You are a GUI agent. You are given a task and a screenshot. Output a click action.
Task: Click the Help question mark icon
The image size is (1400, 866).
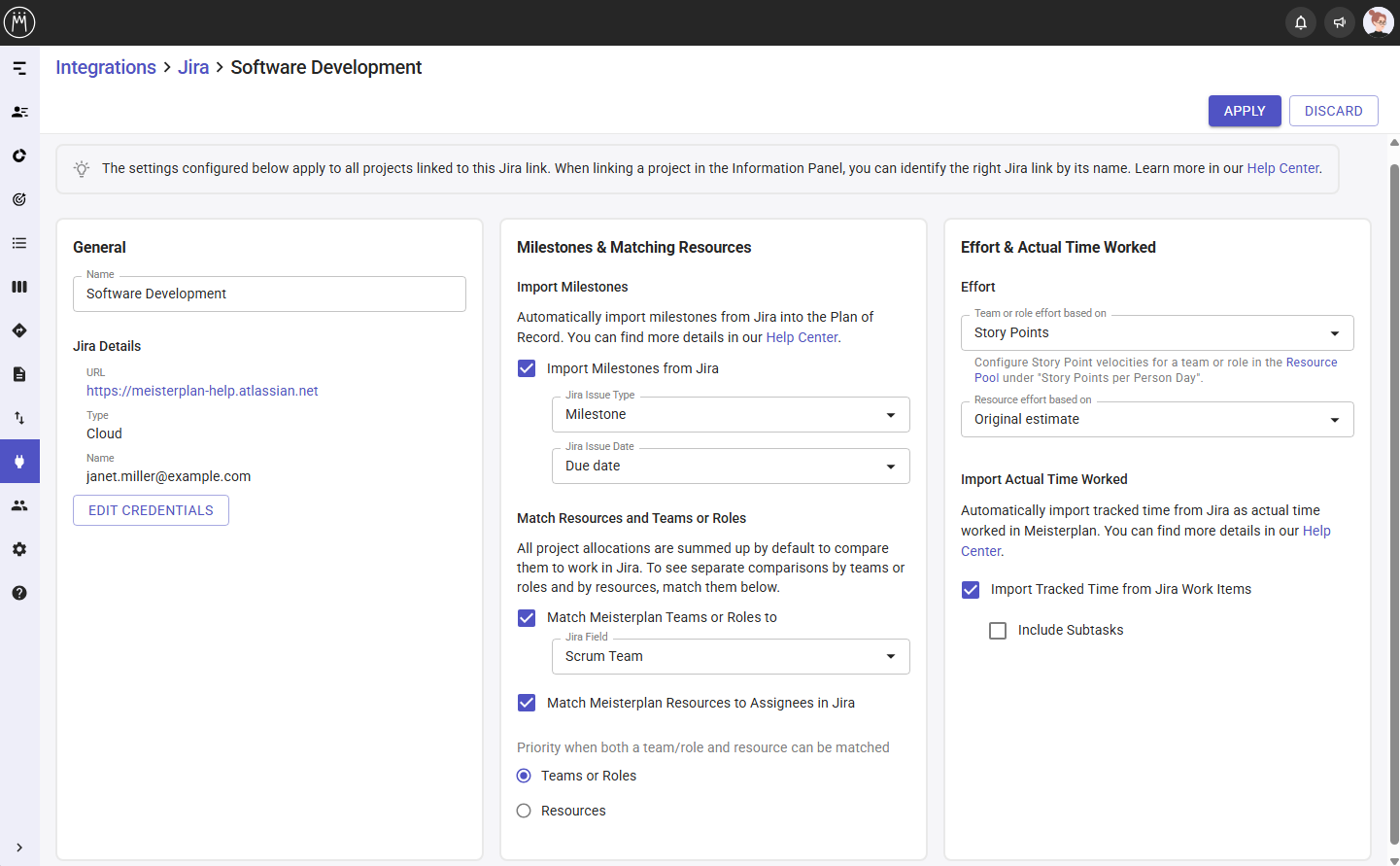point(19,593)
